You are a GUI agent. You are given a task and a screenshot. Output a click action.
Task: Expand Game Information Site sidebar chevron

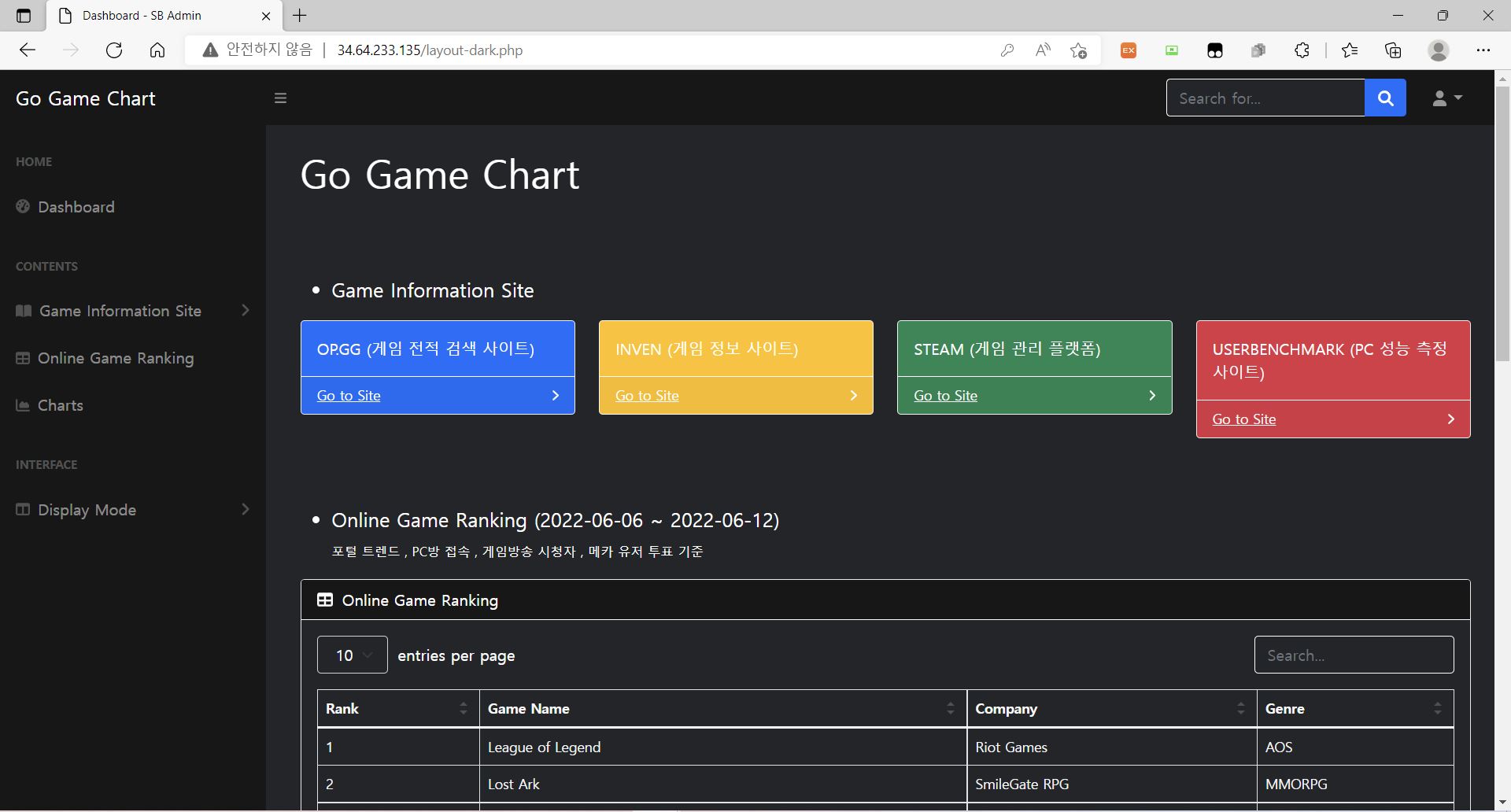[246, 310]
